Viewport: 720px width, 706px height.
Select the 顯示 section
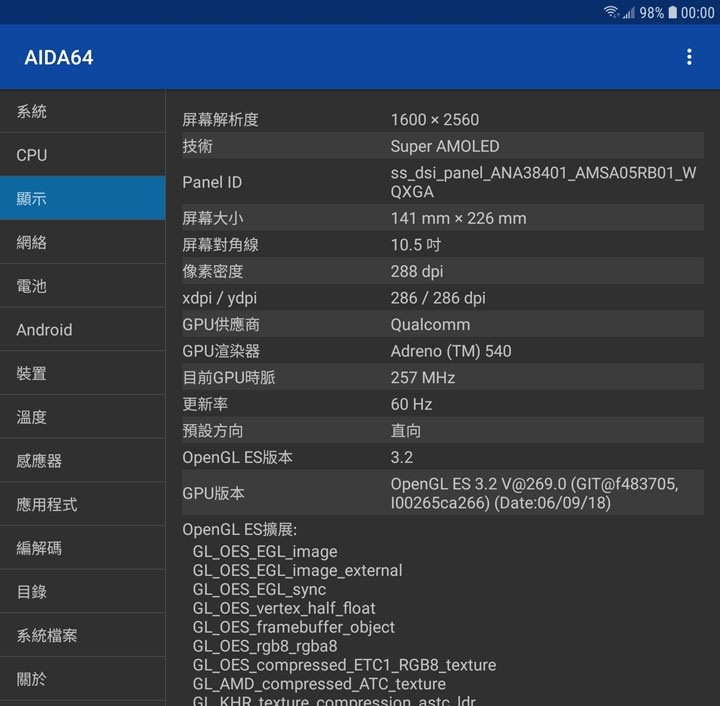pyautogui.click(x=83, y=199)
